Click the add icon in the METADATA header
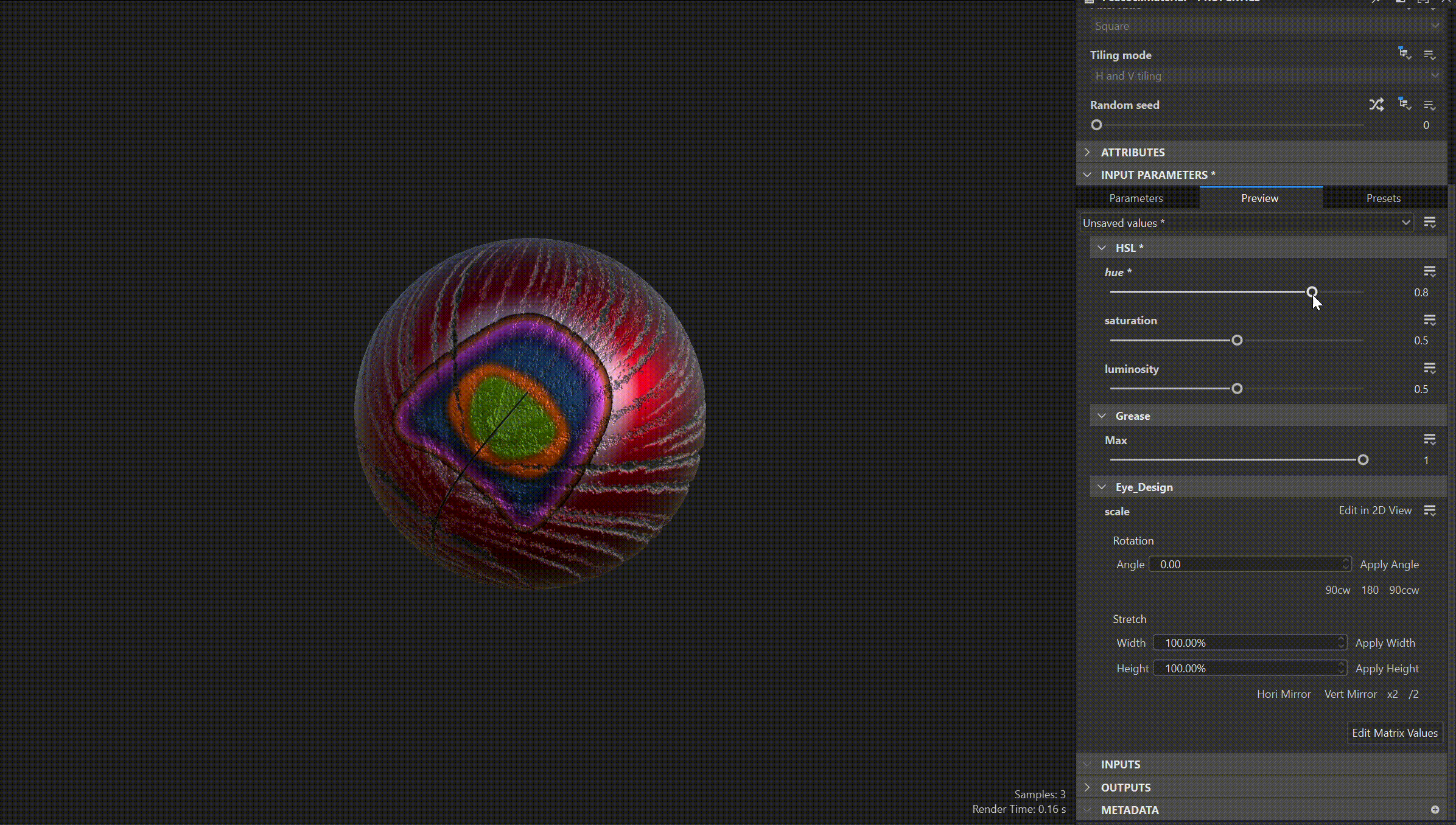Screen dimensions: 1456x825 click(x=1435, y=809)
